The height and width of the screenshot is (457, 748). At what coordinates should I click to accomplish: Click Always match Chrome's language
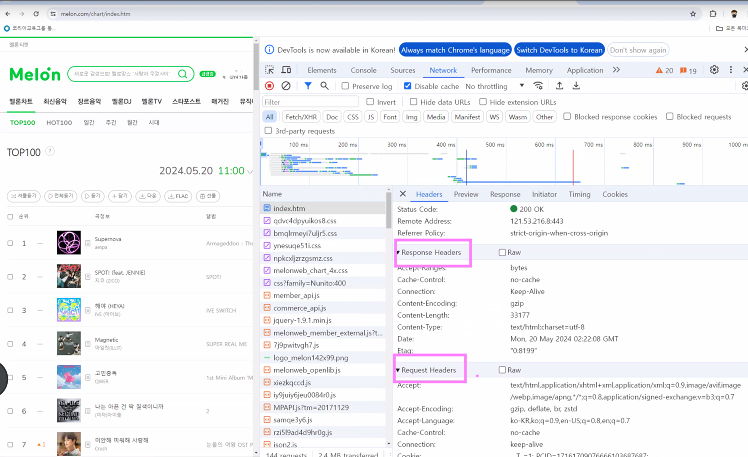[x=455, y=50]
